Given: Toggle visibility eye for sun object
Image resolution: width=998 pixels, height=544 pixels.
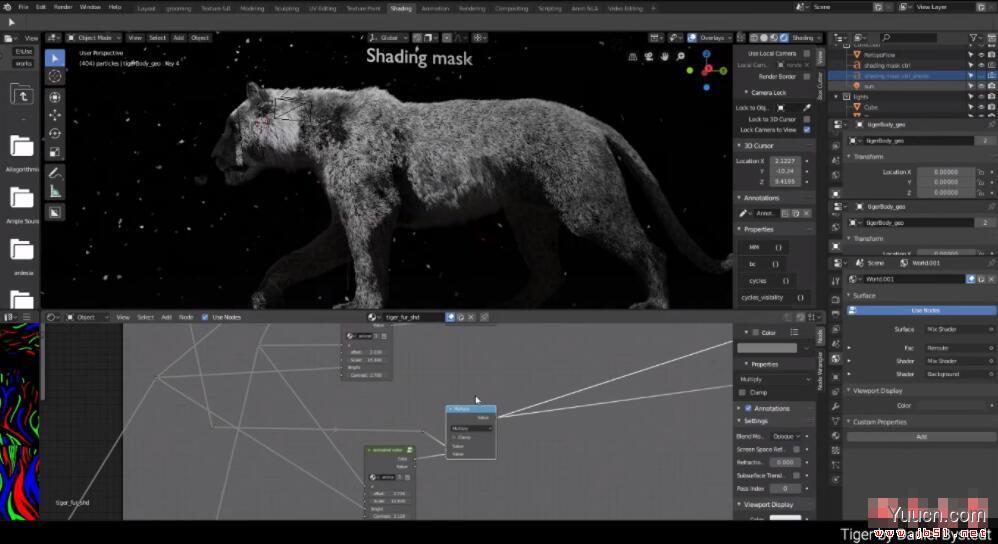Looking at the screenshot, I should [x=981, y=86].
